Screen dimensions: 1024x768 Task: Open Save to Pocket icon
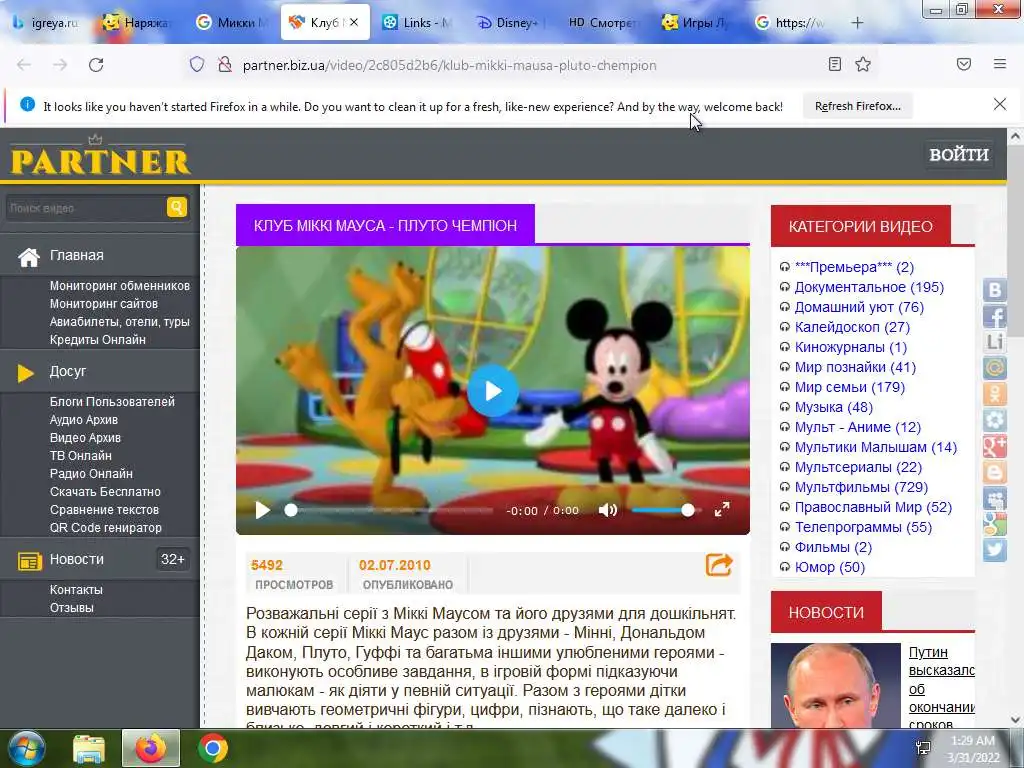click(x=964, y=64)
